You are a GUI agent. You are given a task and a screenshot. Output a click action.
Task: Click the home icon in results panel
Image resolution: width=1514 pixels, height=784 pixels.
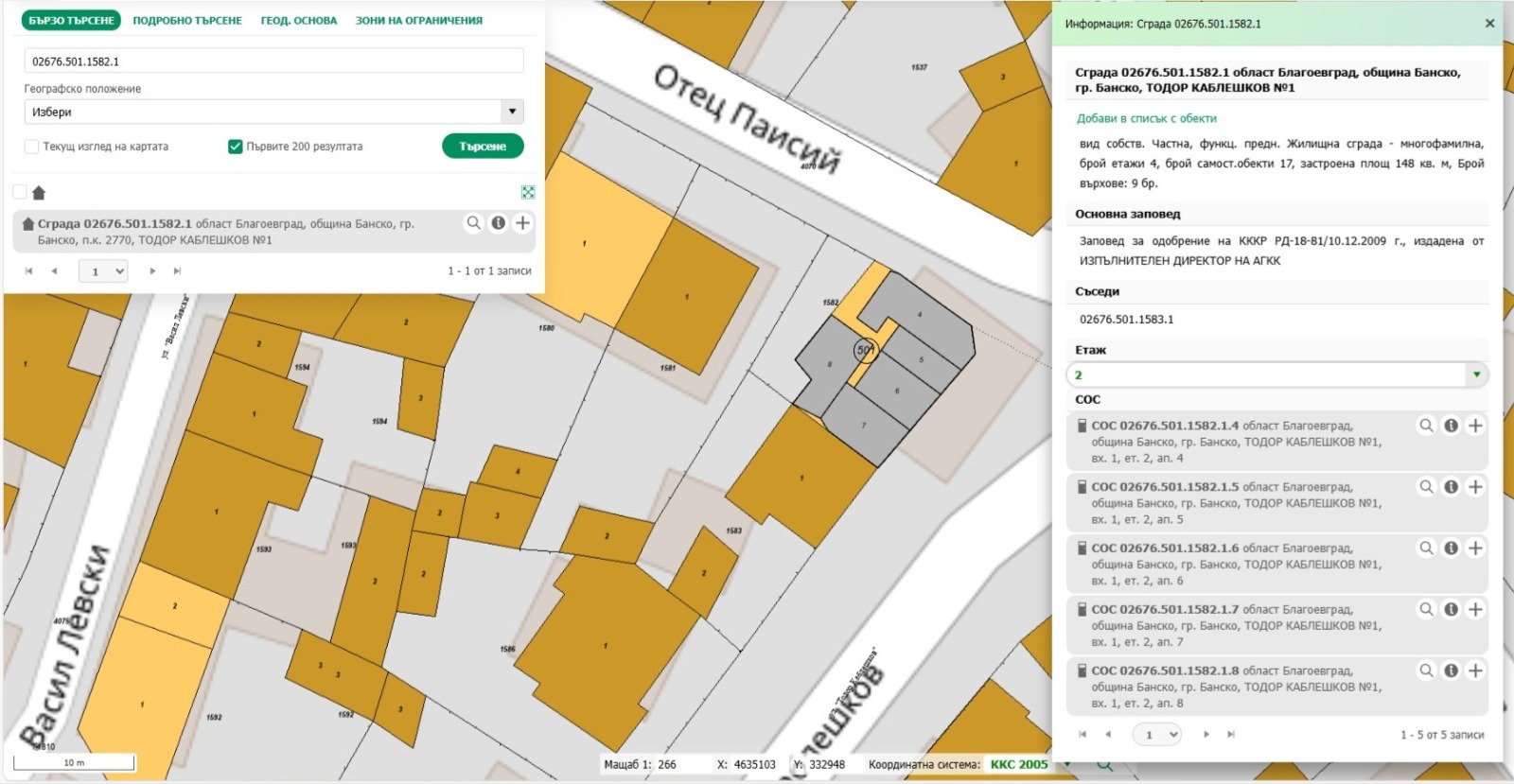click(x=39, y=193)
